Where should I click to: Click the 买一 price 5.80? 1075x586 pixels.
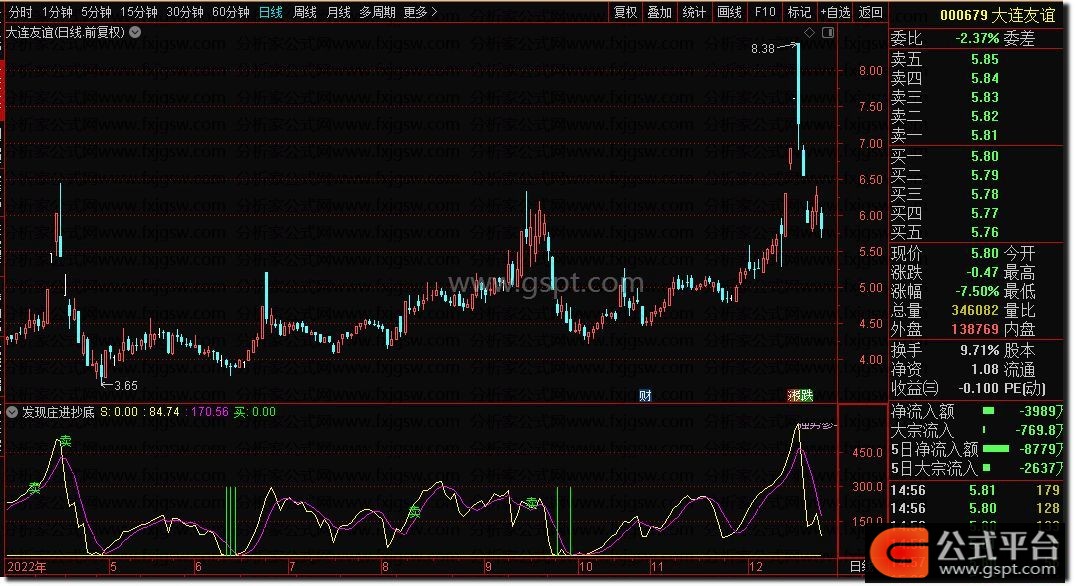985,156
